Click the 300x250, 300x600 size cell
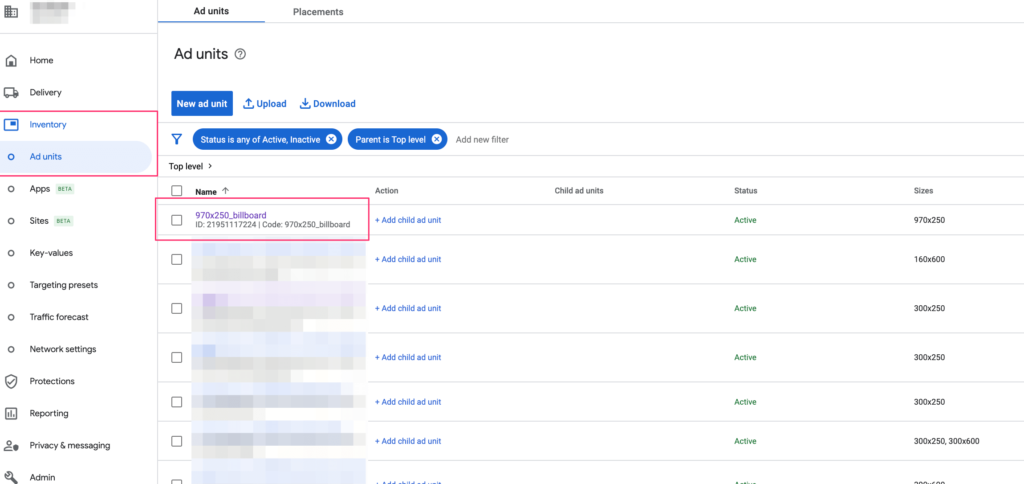Image resolution: width=1024 pixels, height=484 pixels. tap(946, 442)
